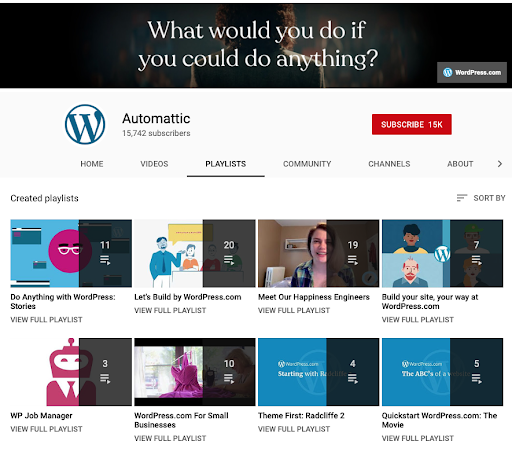Open the Build your site, your way thumbnail

442,253
